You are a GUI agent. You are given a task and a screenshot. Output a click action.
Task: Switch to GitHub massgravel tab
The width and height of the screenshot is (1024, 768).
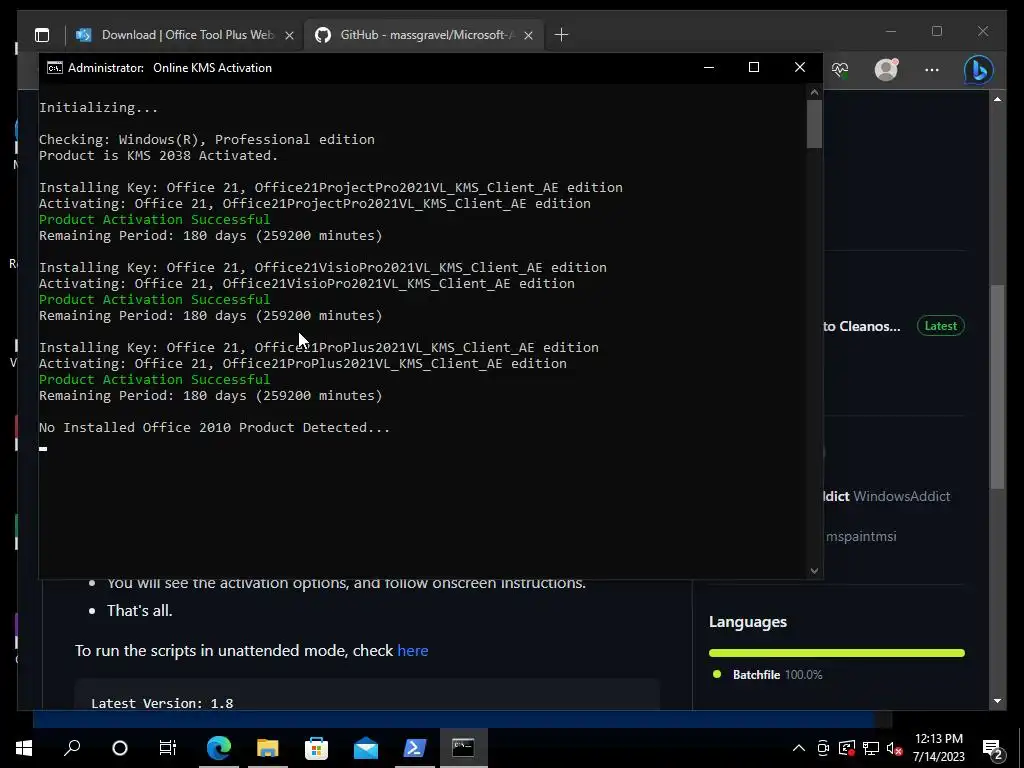425,35
